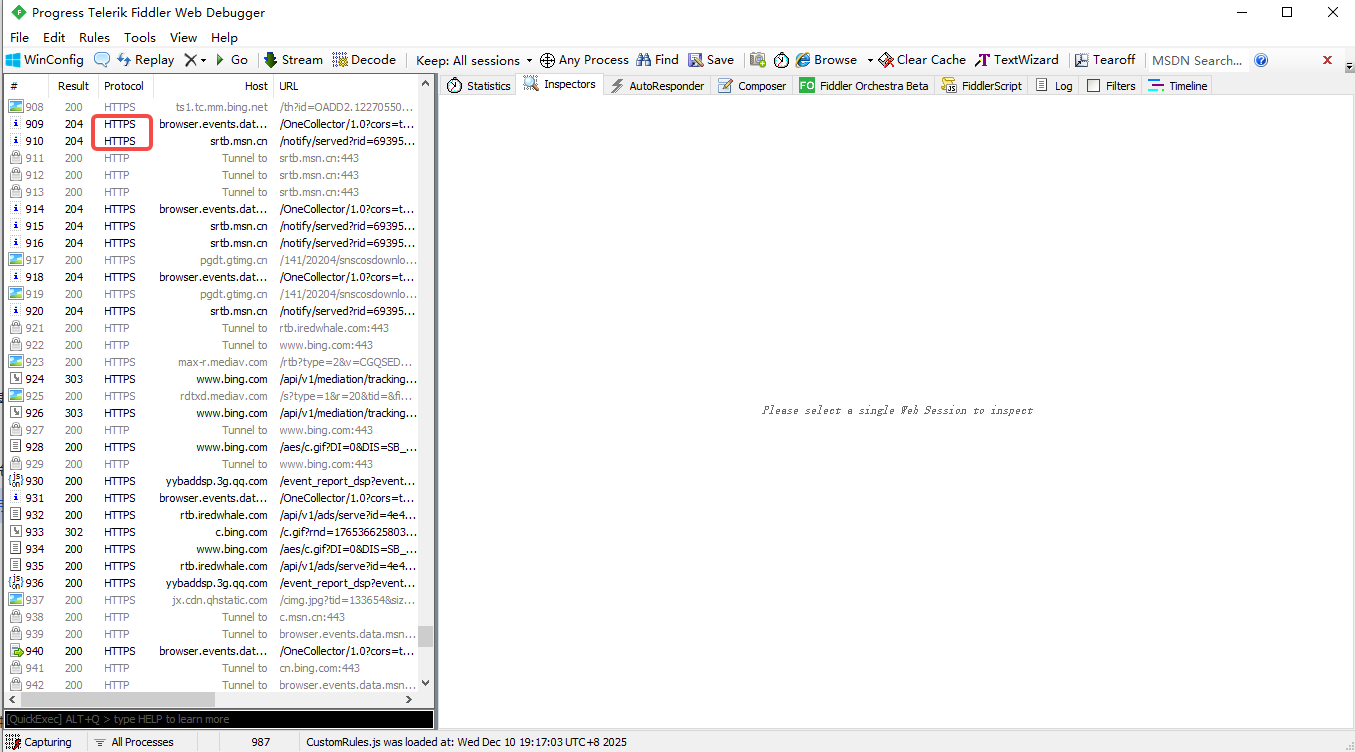The image size is (1355, 752).
Task: Click the green arrow icon of session 940
Action: click(x=16, y=651)
